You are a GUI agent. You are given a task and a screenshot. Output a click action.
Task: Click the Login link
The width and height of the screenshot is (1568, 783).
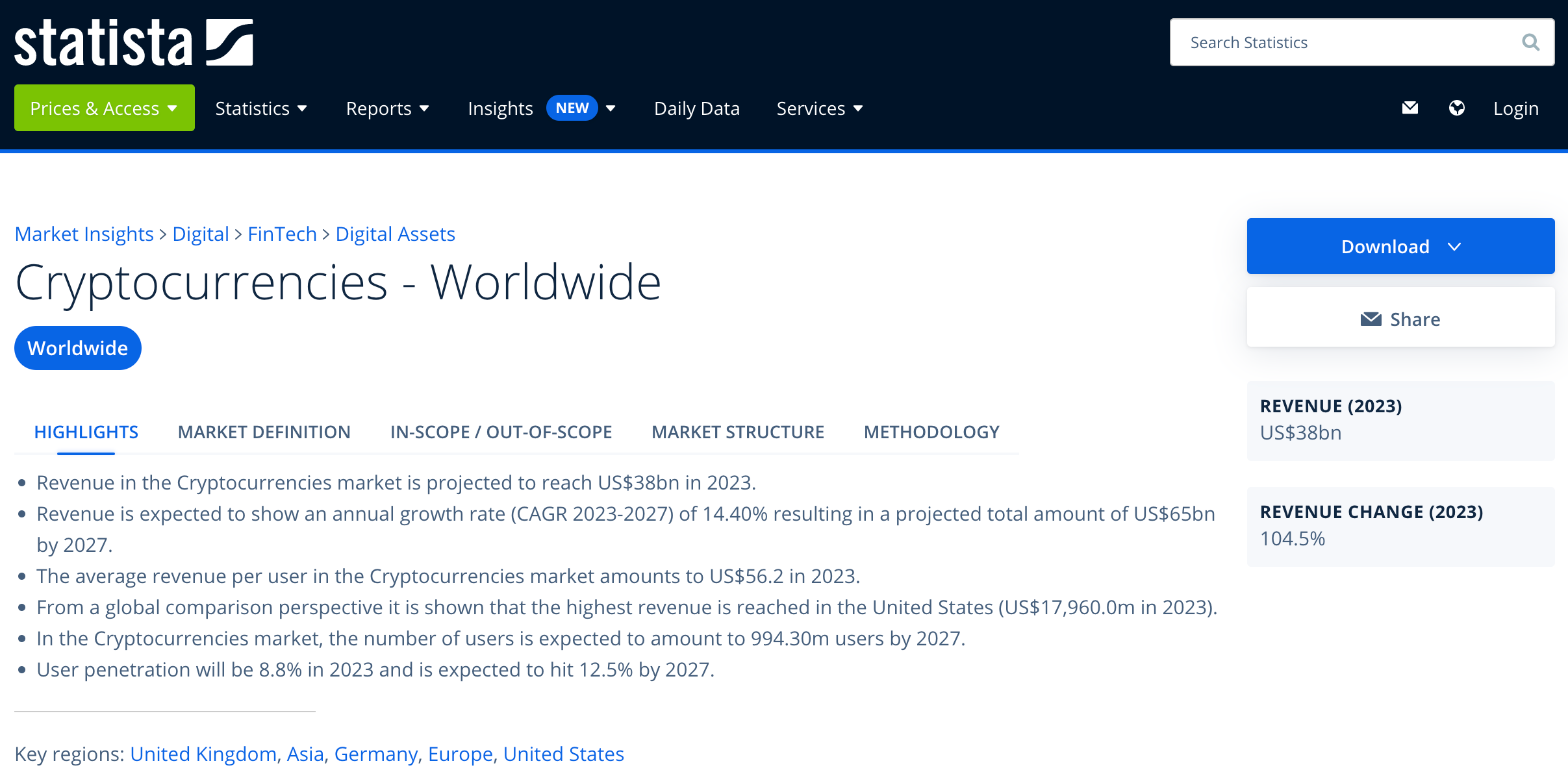pos(1515,108)
